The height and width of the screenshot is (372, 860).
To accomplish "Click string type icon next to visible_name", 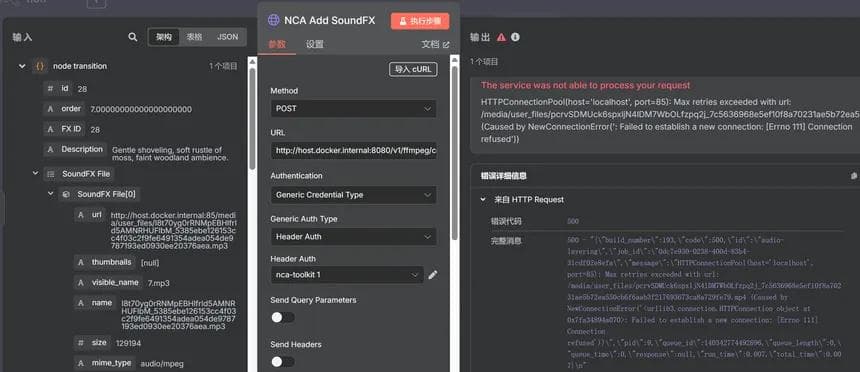I will click(x=81, y=283).
